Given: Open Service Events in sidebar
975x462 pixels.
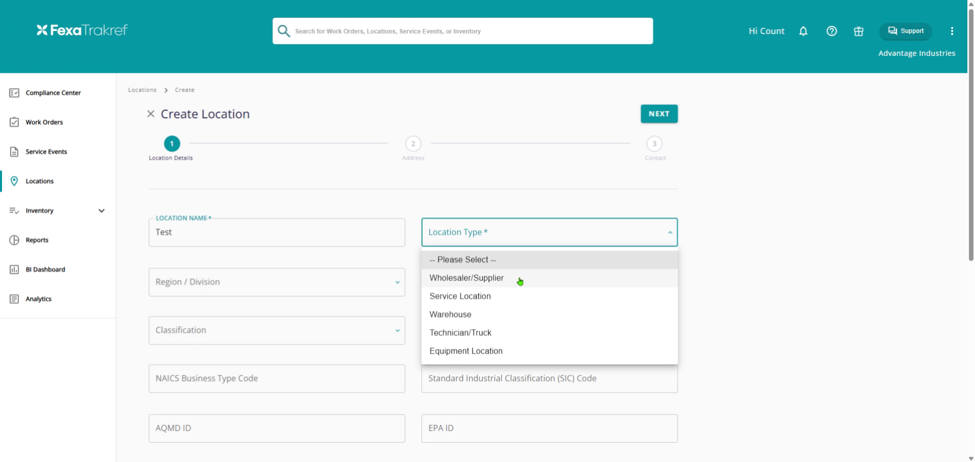Looking at the screenshot, I should (46, 152).
